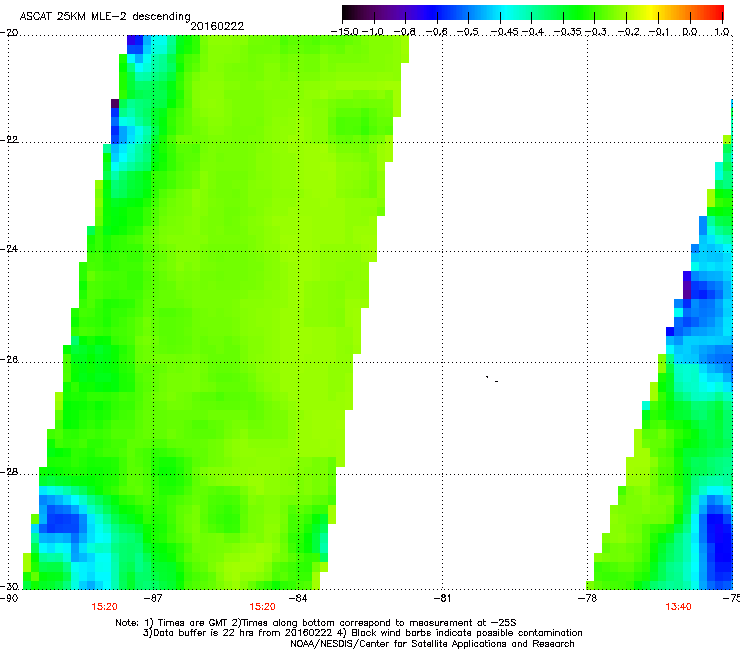Image resolution: width=740 pixels, height=650 pixels.
Task: Click the -0.3 color scale label
Action: click(596, 32)
